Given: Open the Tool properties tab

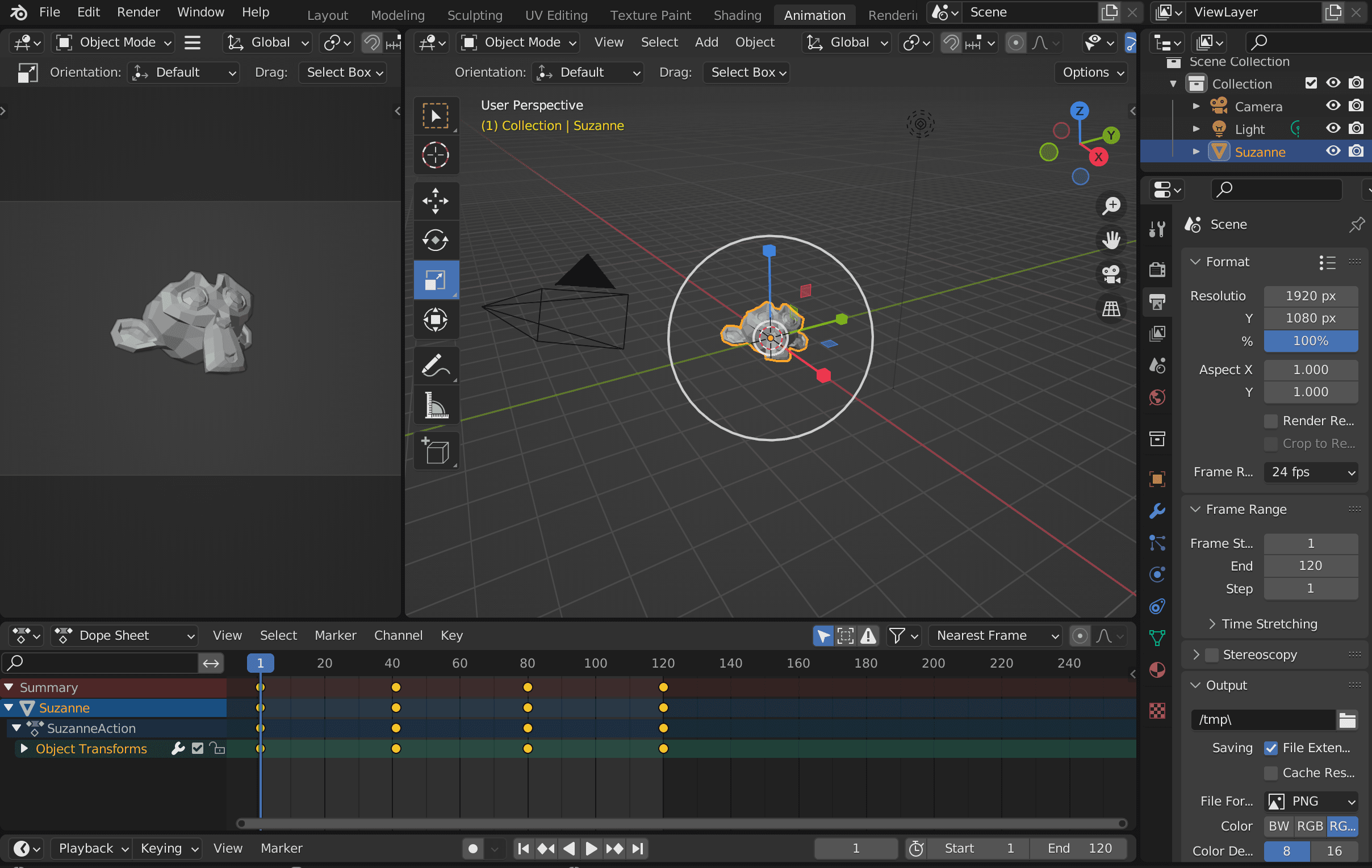Looking at the screenshot, I should pyautogui.click(x=1157, y=228).
